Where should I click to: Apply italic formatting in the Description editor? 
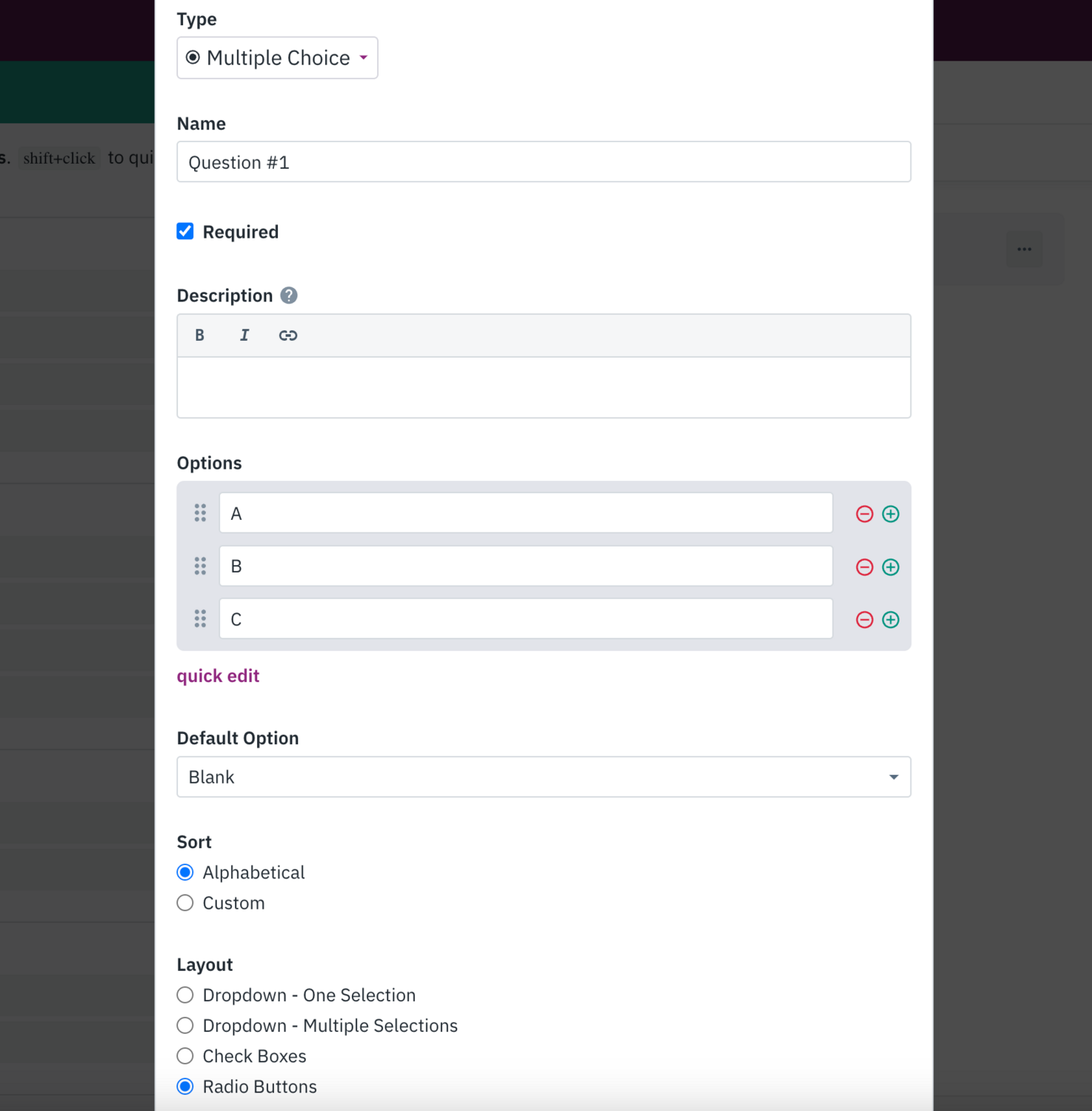point(244,335)
